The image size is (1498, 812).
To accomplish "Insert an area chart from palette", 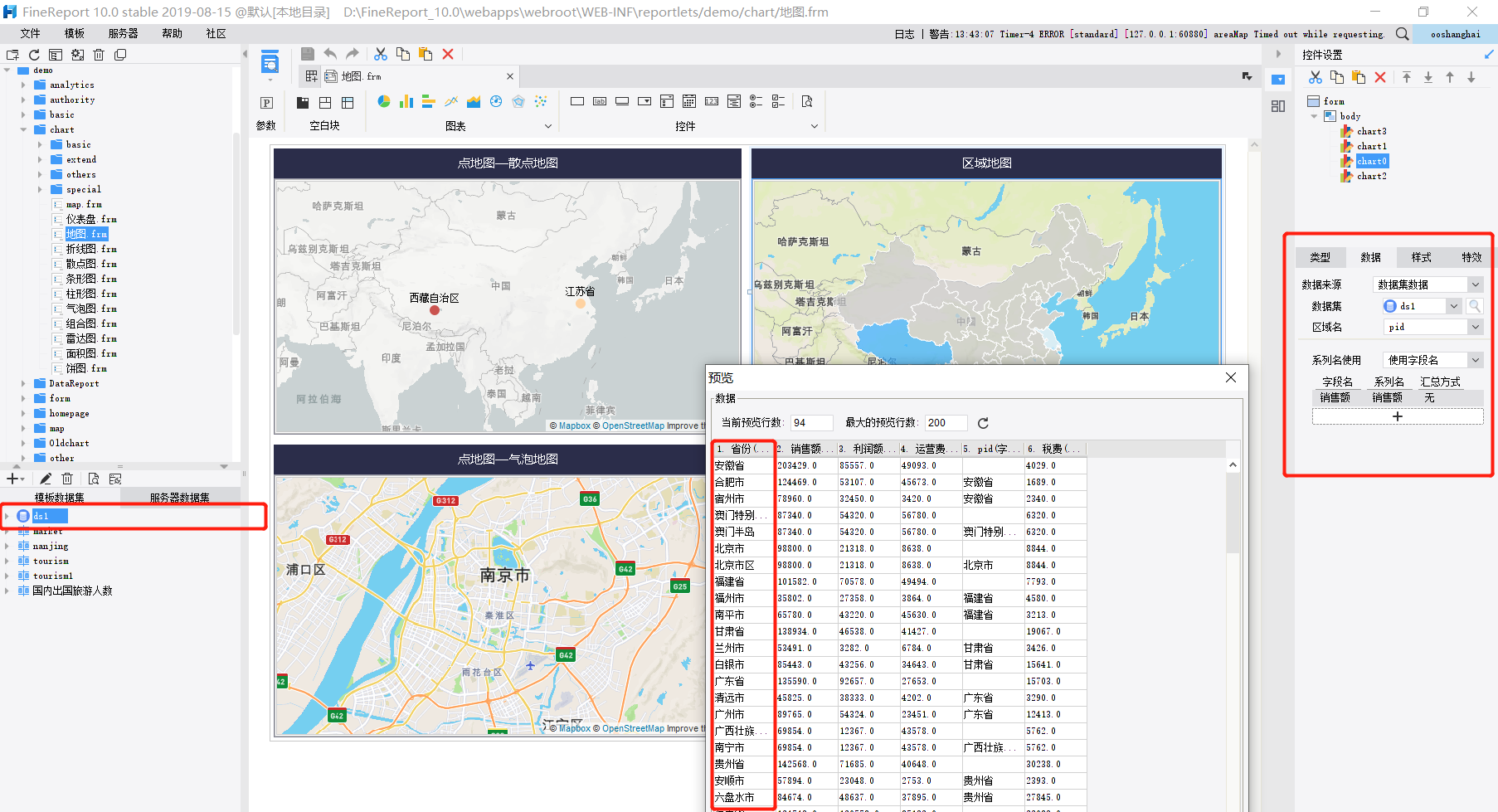I will (474, 101).
